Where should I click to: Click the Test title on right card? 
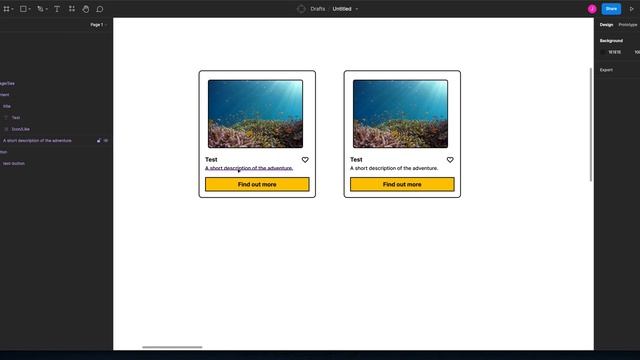(356, 160)
